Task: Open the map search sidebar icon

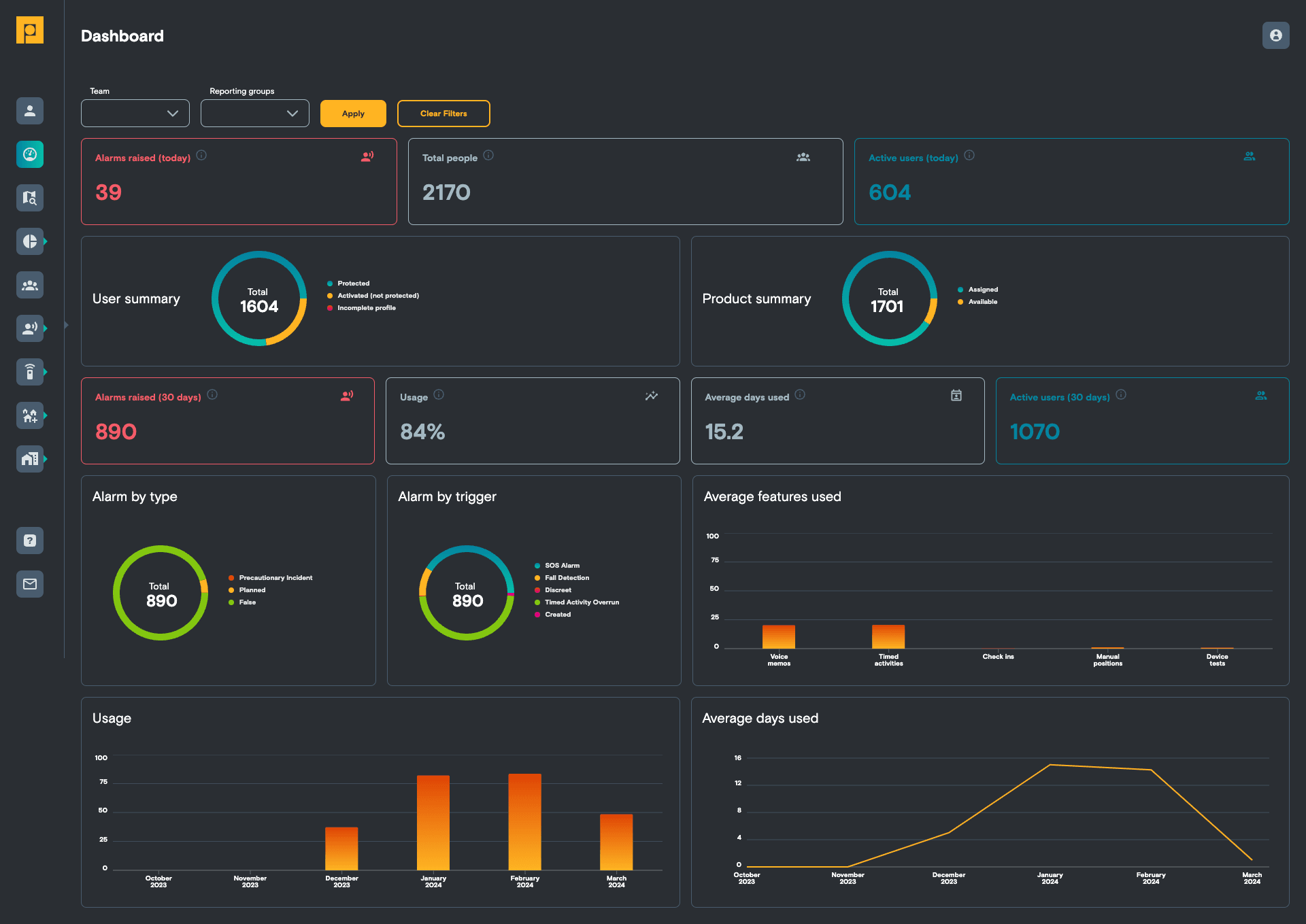Action: coord(30,198)
